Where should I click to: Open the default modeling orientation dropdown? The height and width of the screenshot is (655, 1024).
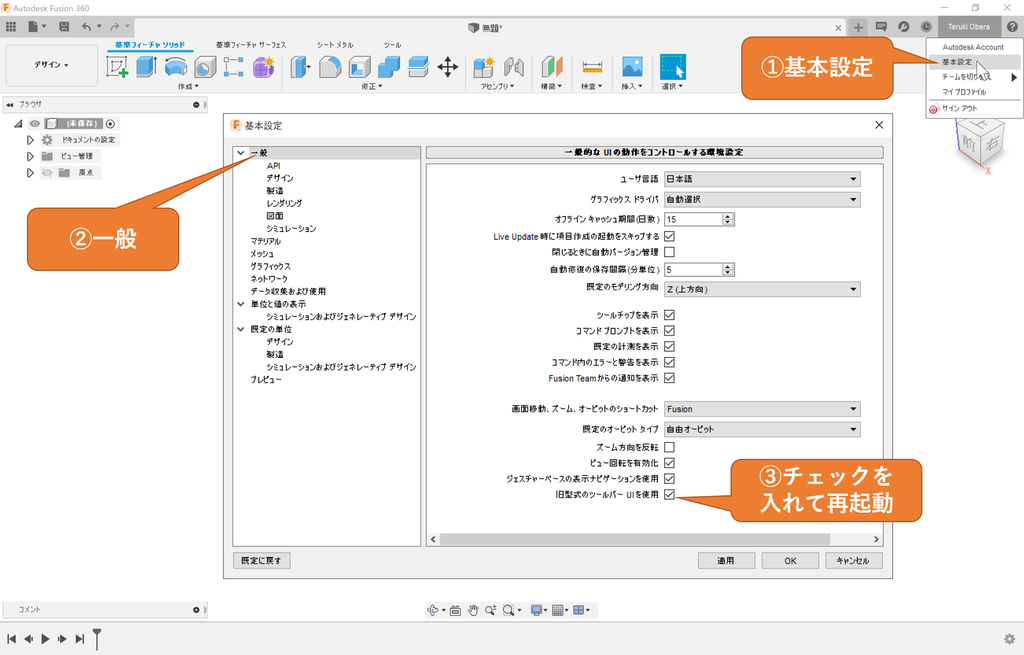[x=762, y=289]
